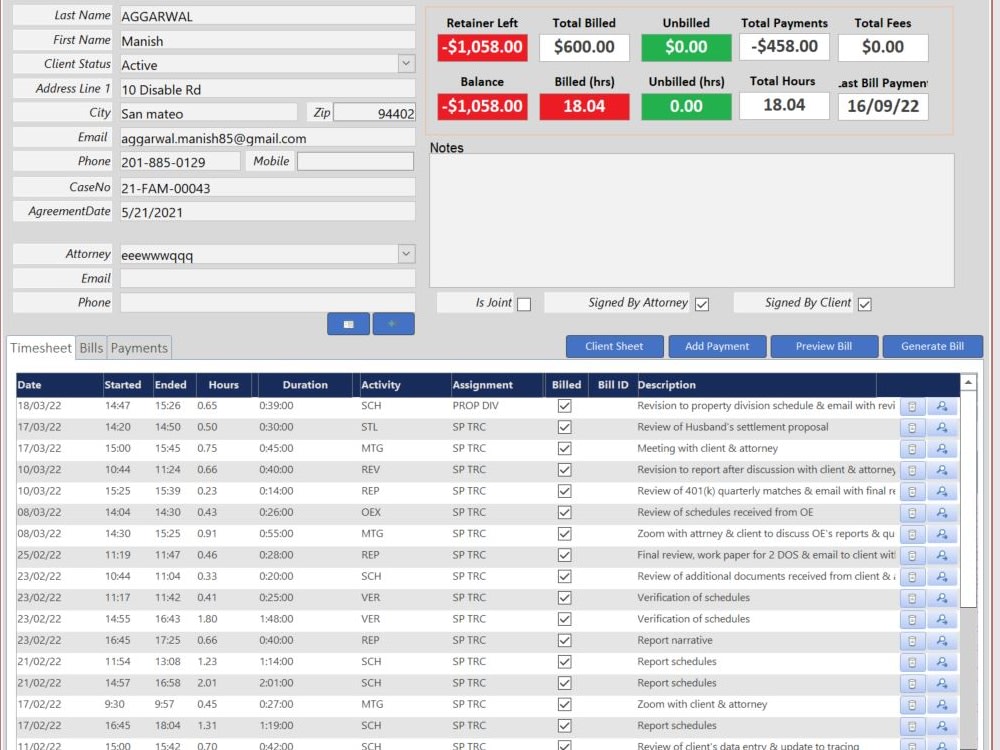The width and height of the screenshot is (1000, 750).
Task: Click the Generate Bill button
Action: pyautogui.click(x=932, y=346)
